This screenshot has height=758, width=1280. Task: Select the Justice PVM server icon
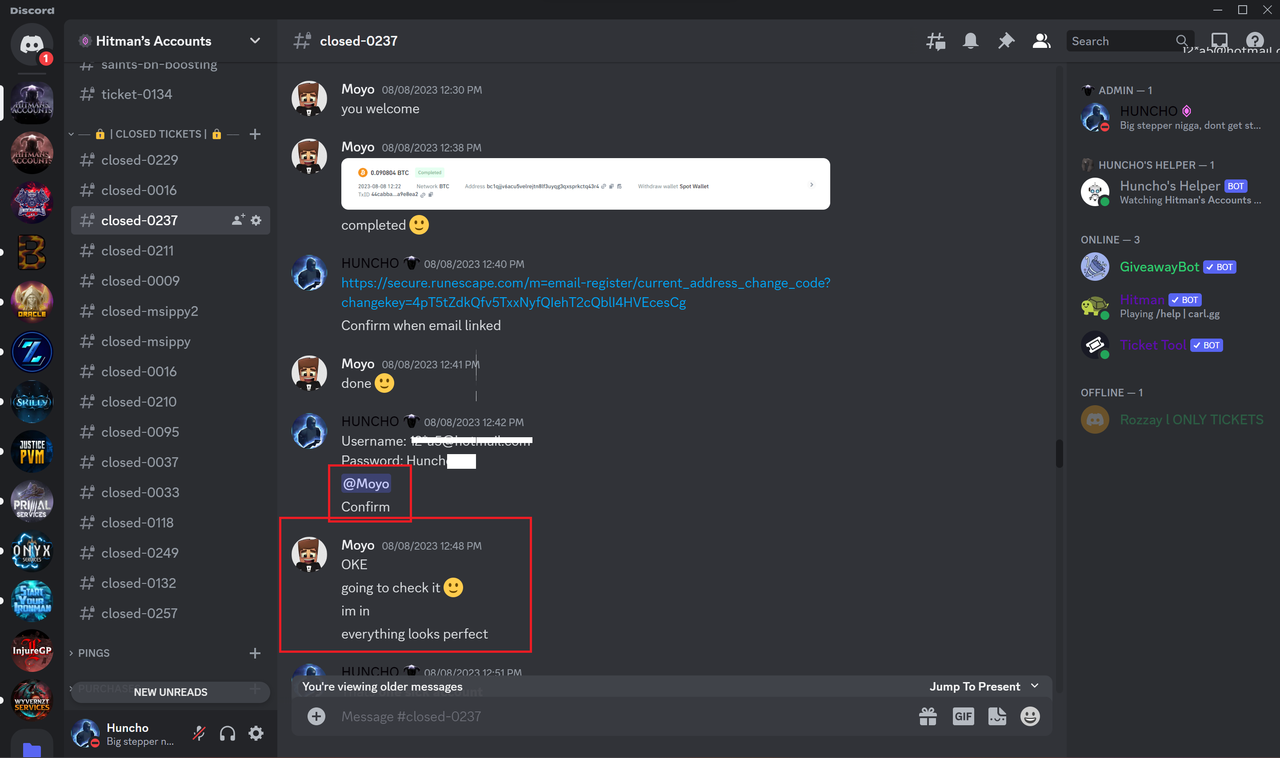[x=31, y=451]
